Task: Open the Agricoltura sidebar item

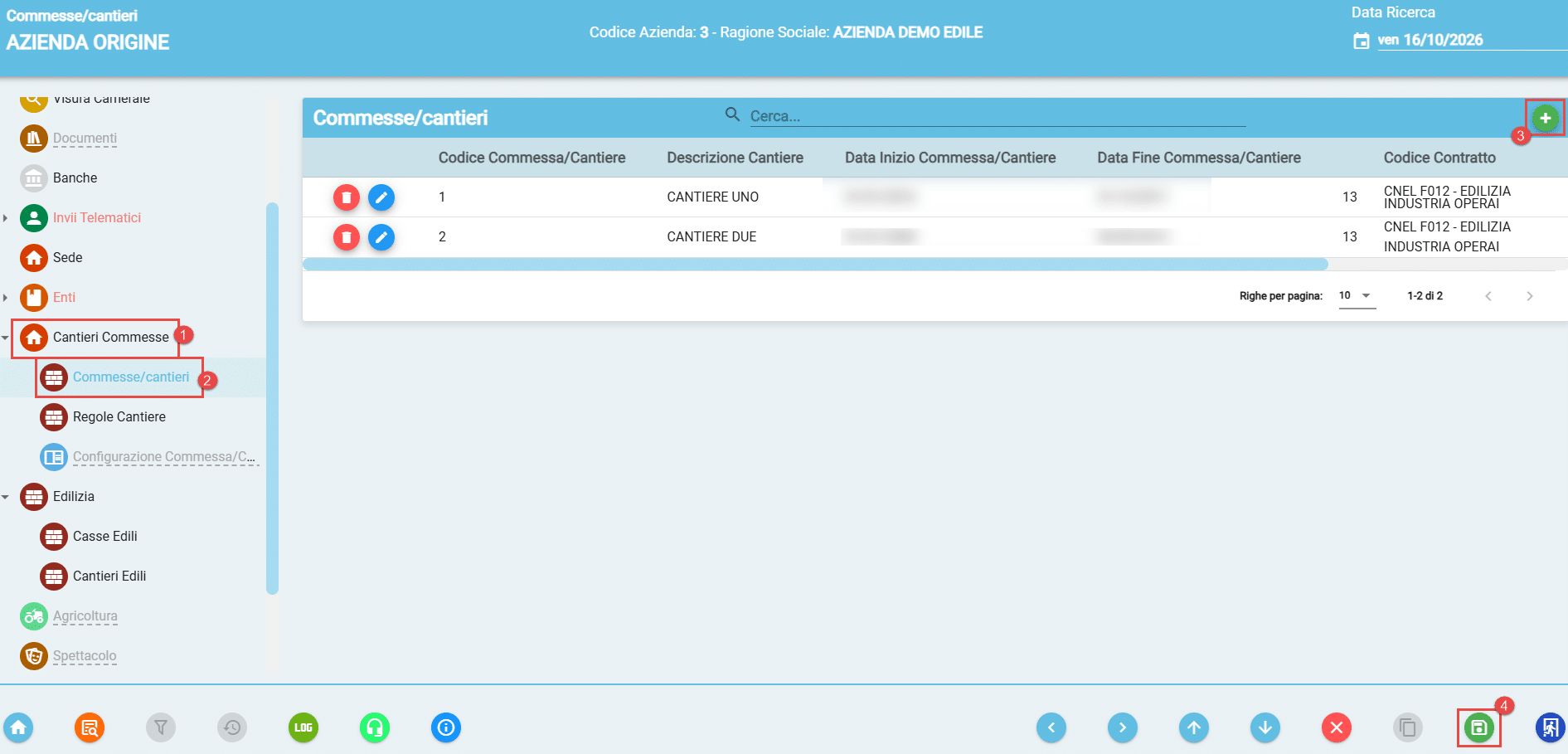Action: click(x=85, y=616)
